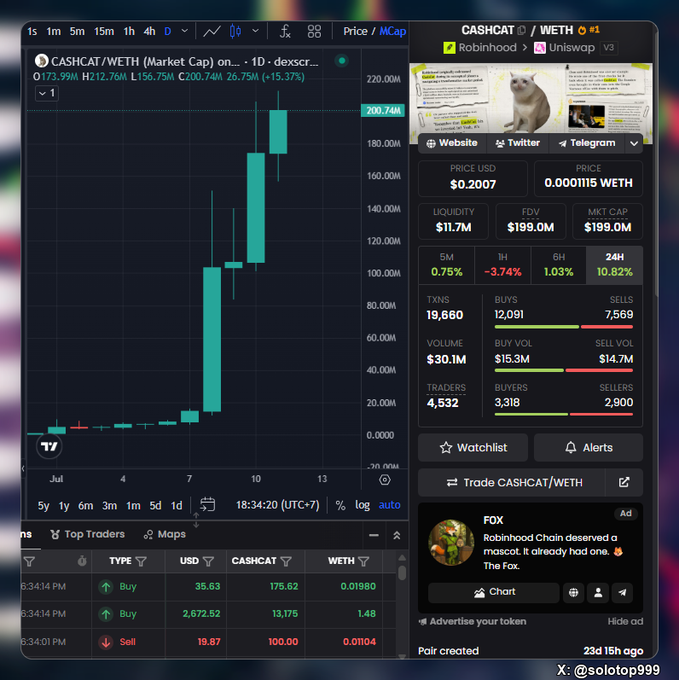Set chart range to 3m
Screen dimensions: 679x680
click(109, 506)
